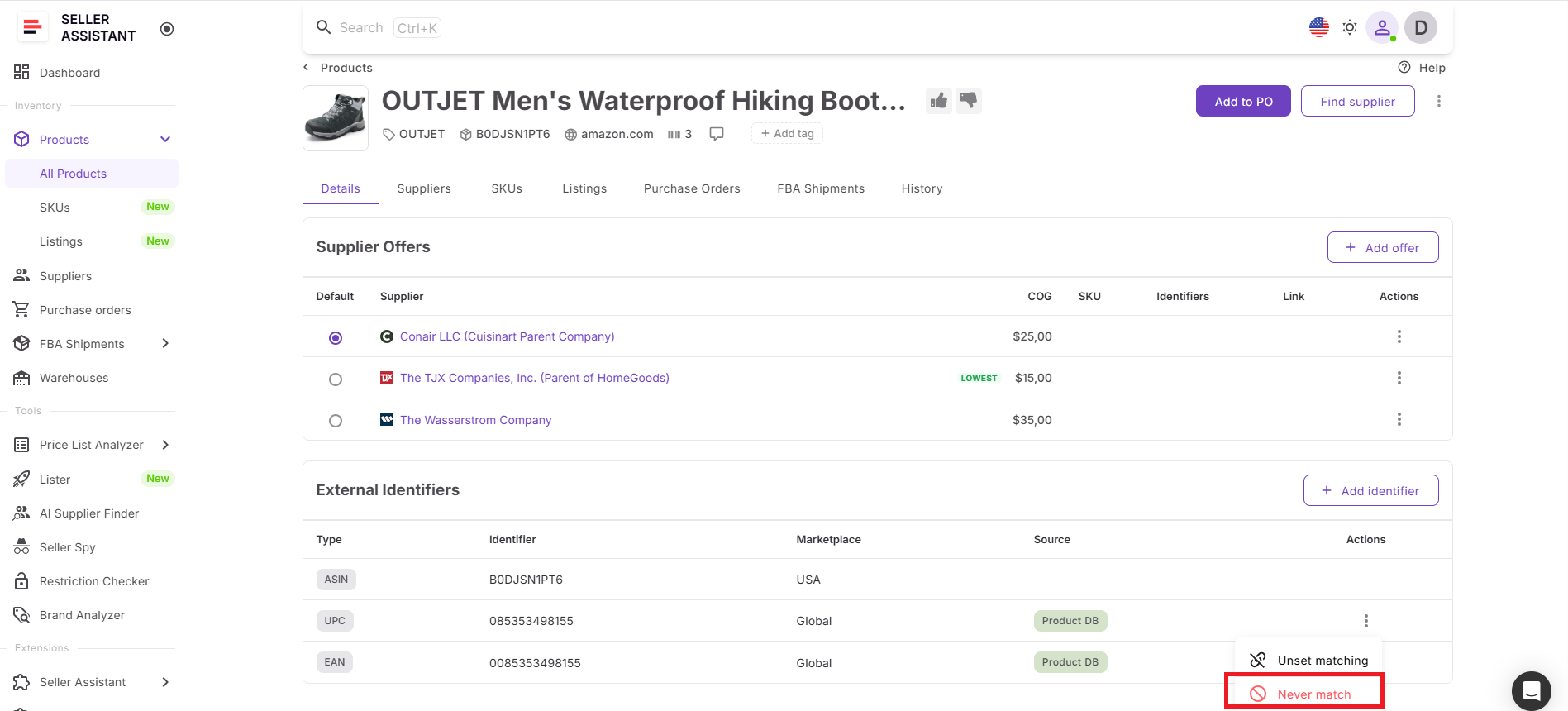The height and width of the screenshot is (711, 1568).
Task: Click the Search input field
Action: (x=379, y=27)
